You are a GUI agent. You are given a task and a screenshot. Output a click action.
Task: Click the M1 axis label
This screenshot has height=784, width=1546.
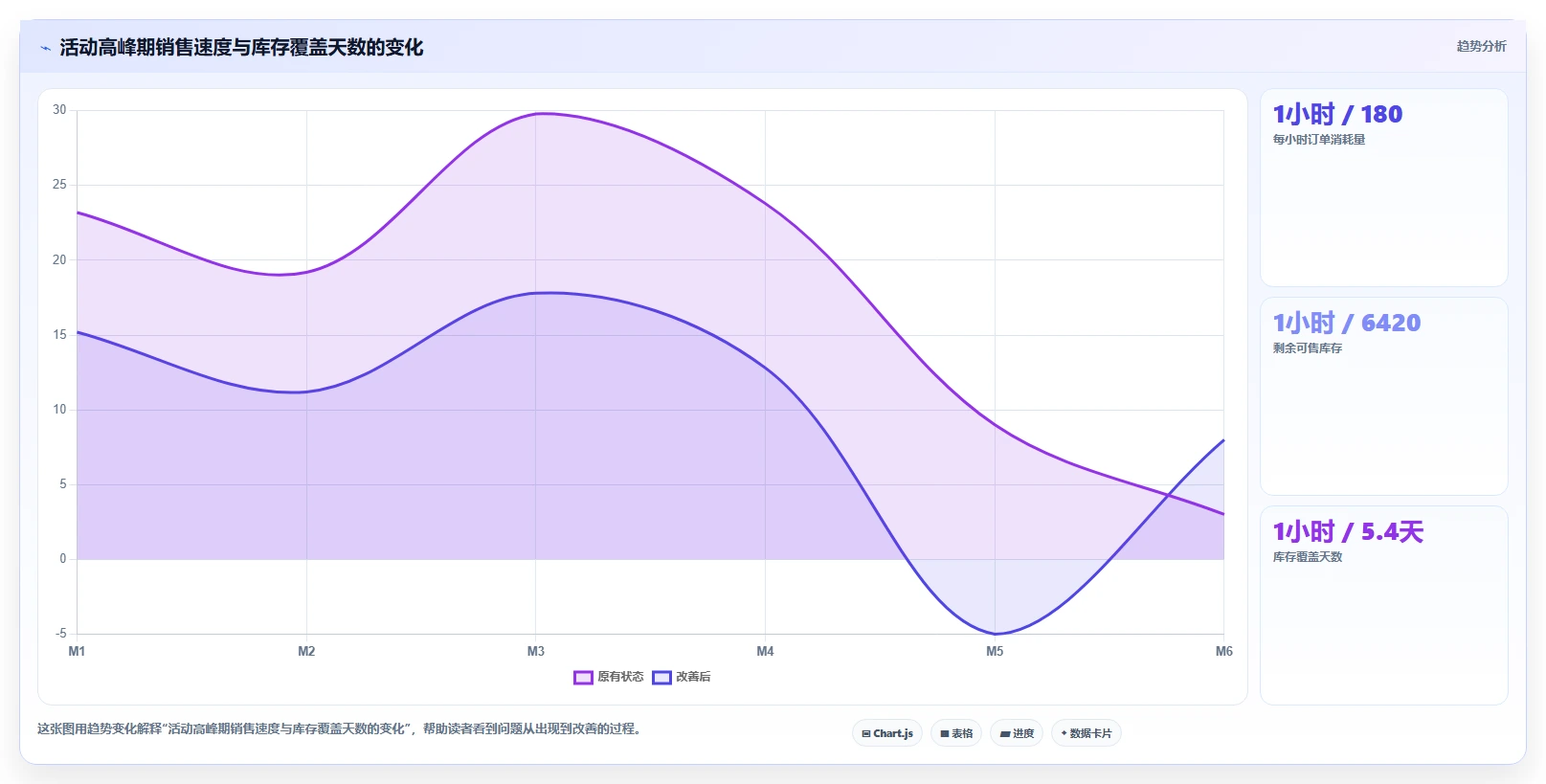[77, 651]
